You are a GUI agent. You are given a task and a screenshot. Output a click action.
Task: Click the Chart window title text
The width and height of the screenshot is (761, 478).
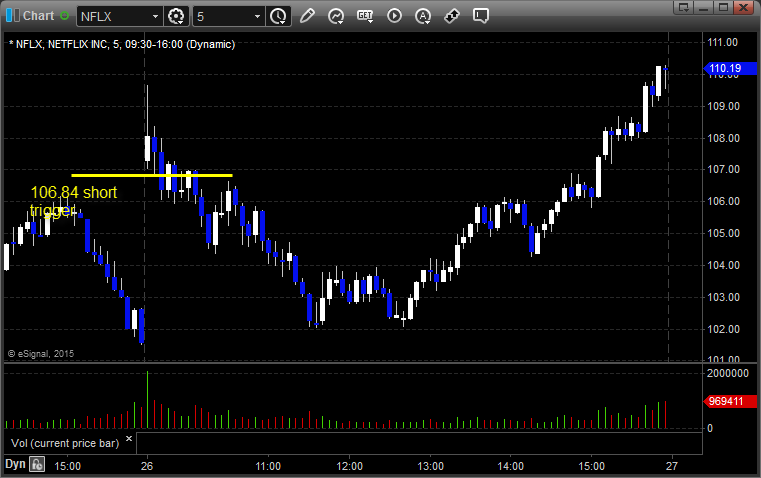point(38,16)
